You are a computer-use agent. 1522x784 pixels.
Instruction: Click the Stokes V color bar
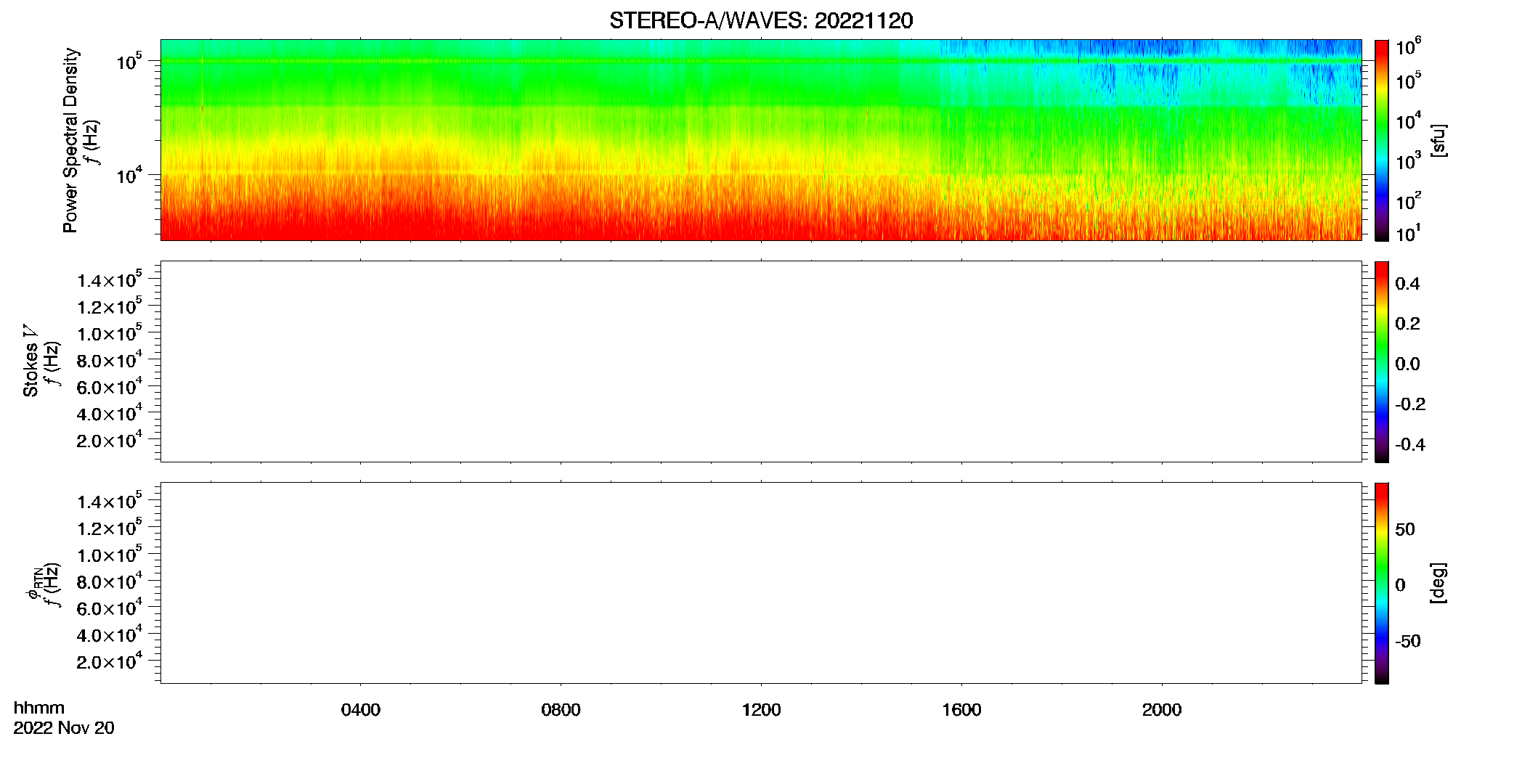tap(1382, 362)
